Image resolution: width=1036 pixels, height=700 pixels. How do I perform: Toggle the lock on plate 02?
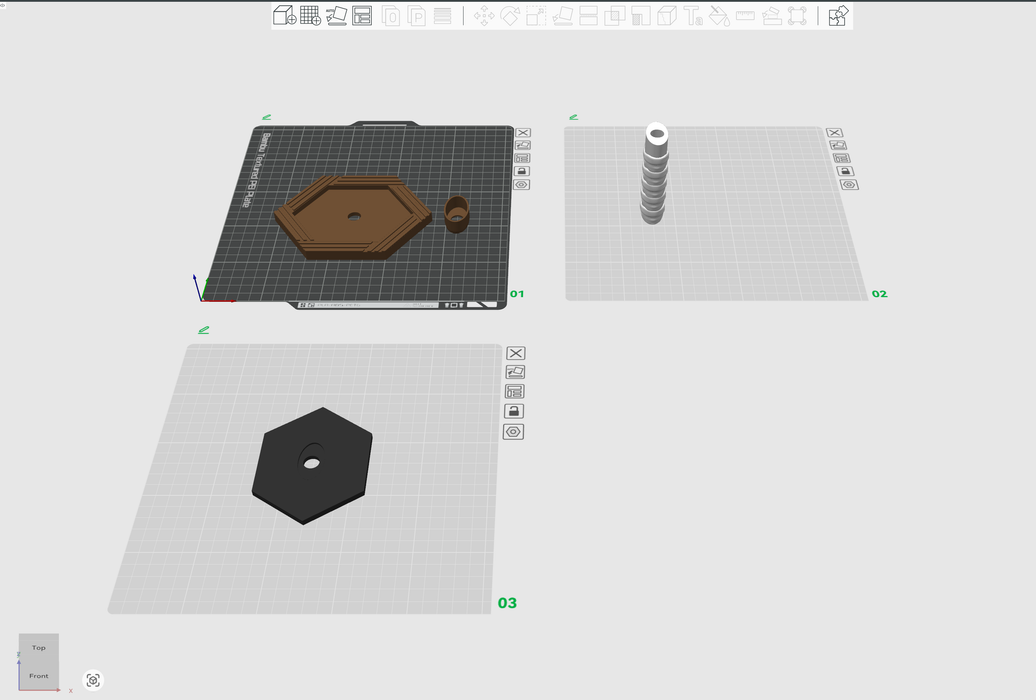pos(844,171)
